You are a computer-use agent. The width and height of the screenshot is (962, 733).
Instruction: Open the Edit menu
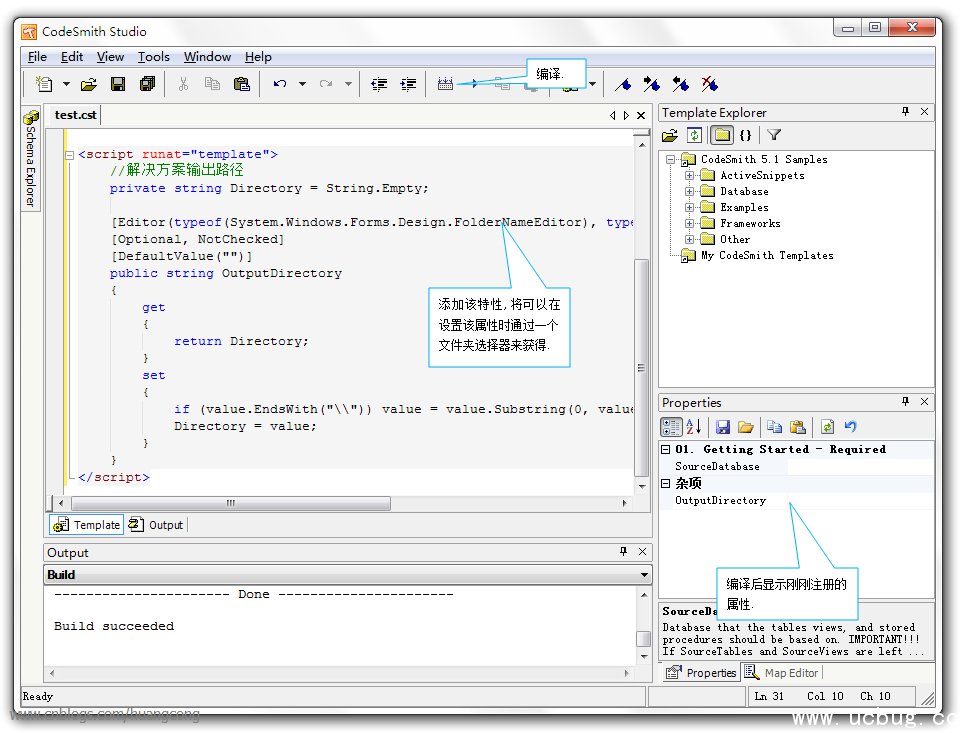[72, 57]
